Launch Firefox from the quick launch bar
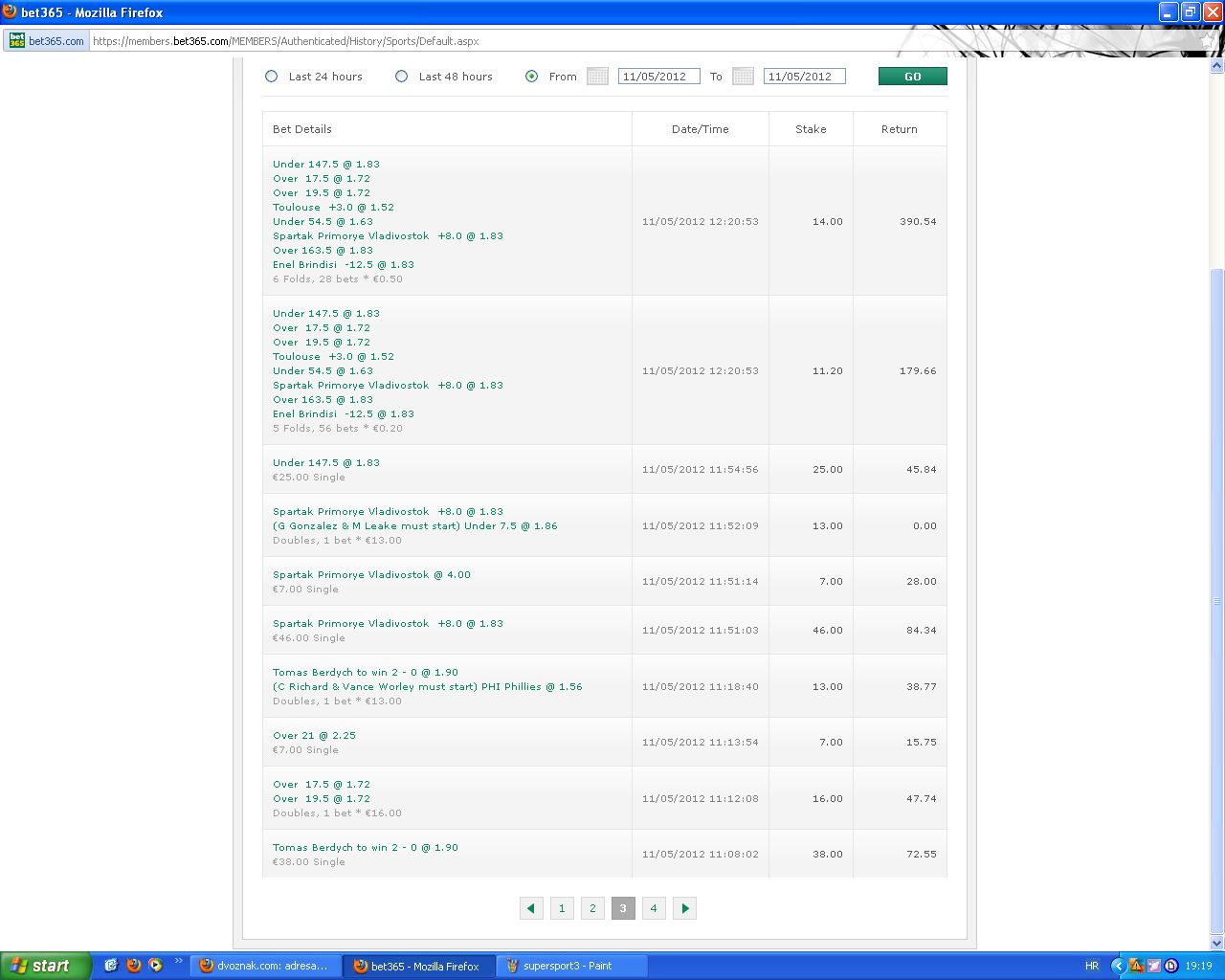The width and height of the screenshot is (1225, 980). click(x=133, y=966)
